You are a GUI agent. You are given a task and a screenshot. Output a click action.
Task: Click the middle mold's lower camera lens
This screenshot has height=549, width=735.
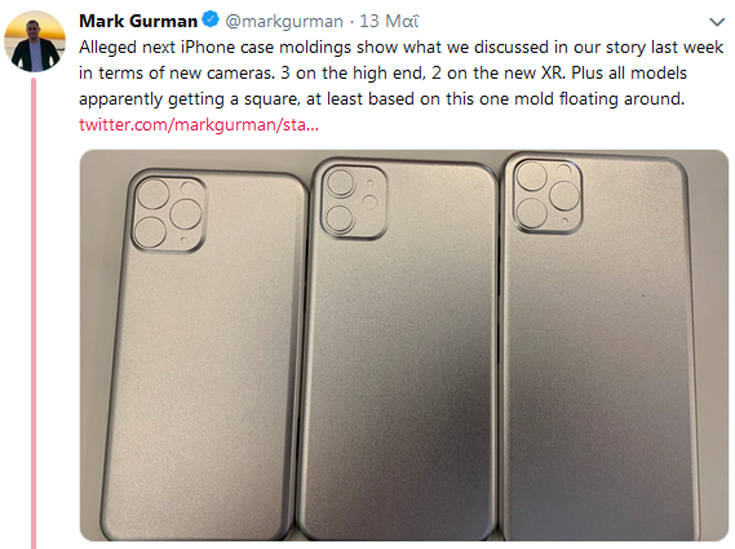[x=340, y=219]
